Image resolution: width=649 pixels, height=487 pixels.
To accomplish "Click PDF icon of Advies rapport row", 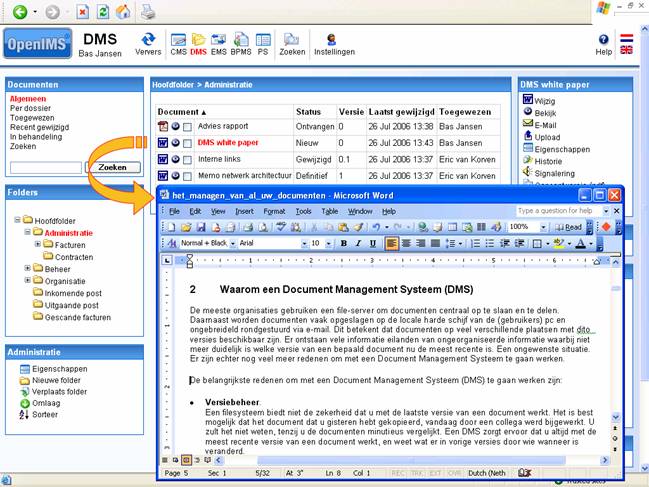I will point(163,126).
